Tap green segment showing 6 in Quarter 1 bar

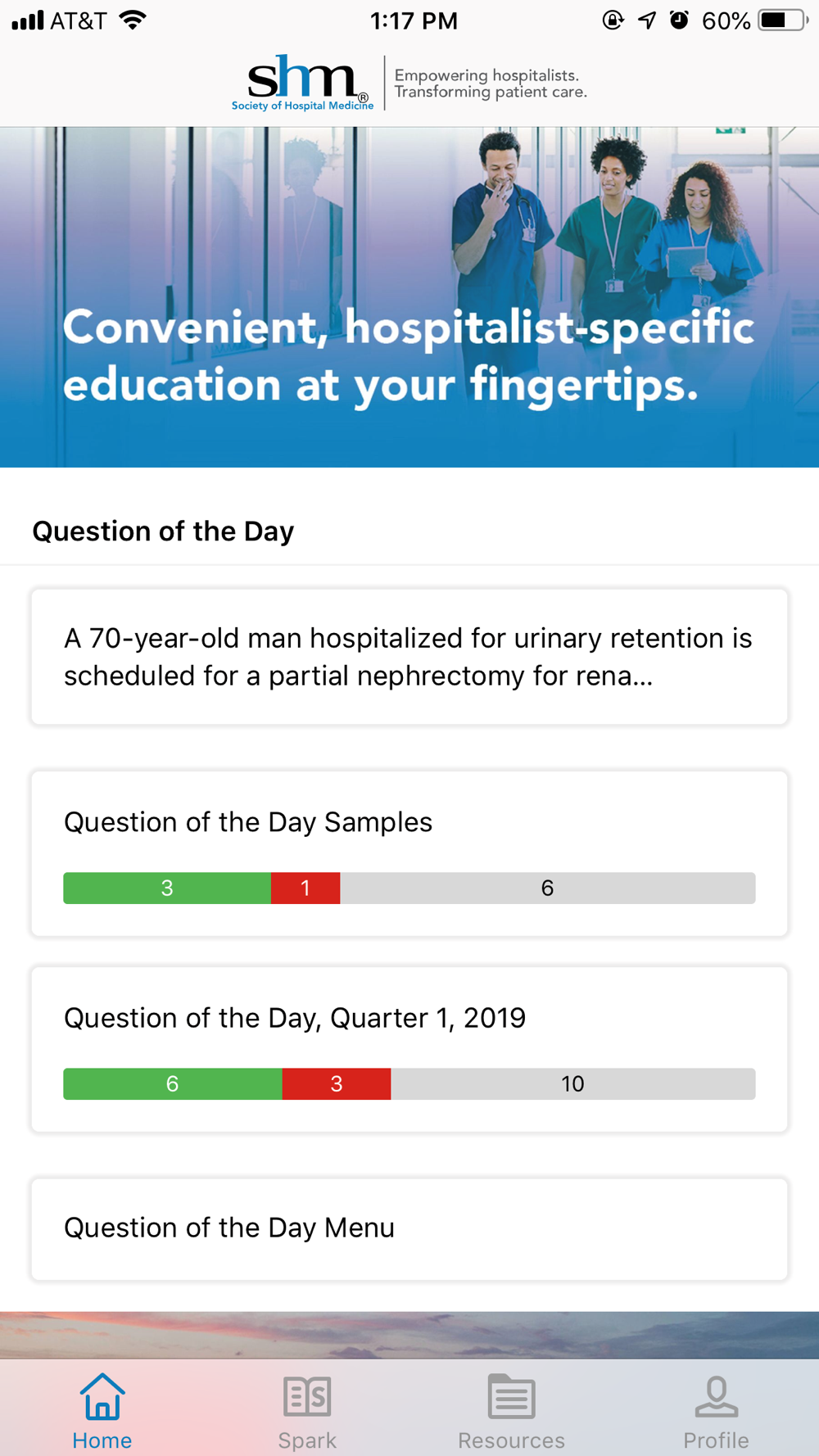coord(172,1084)
